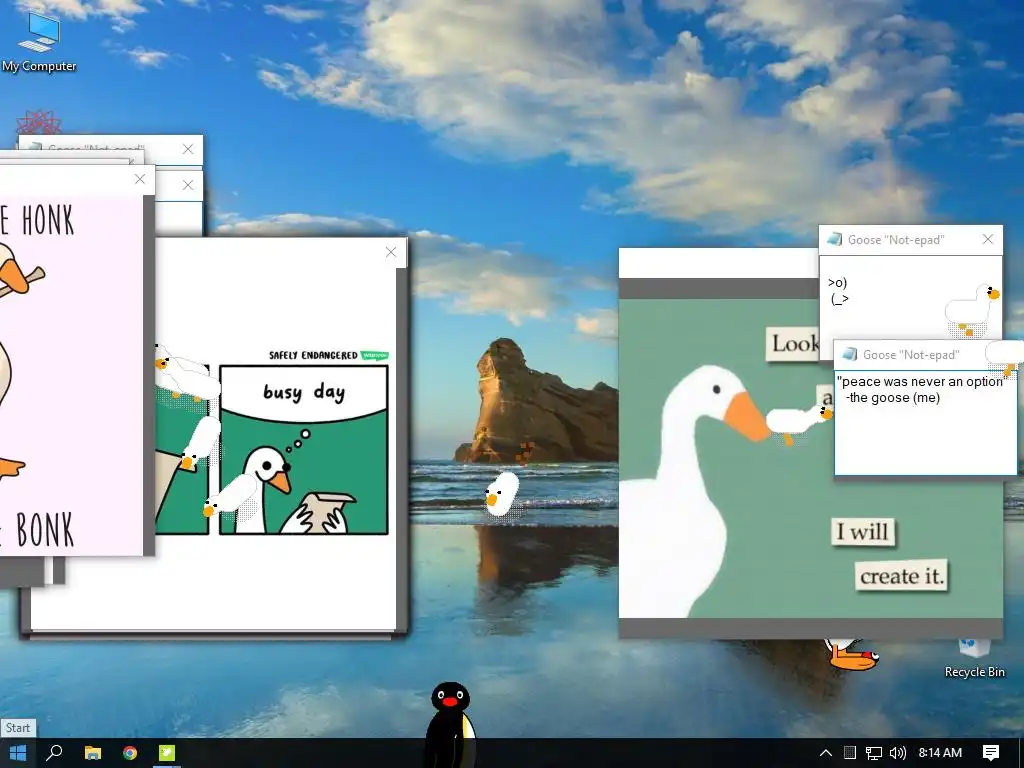The height and width of the screenshot is (768, 1024).
Task: Close the HONK BONK meme window
Action: point(140,179)
